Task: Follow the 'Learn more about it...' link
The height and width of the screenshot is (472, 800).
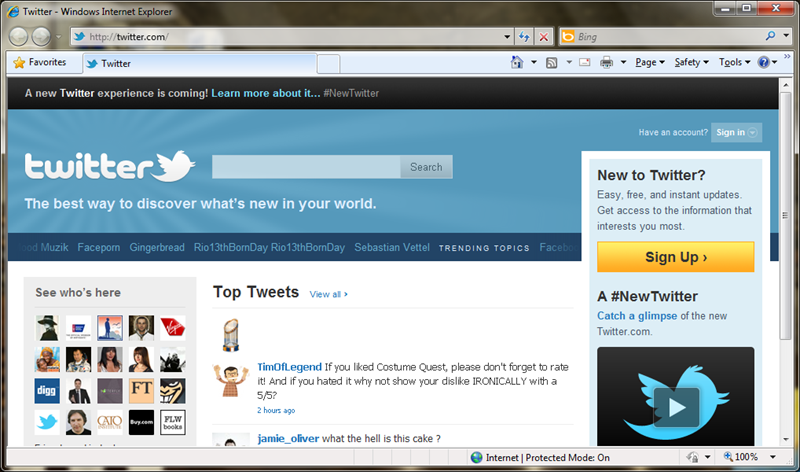Action: (x=266, y=93)
